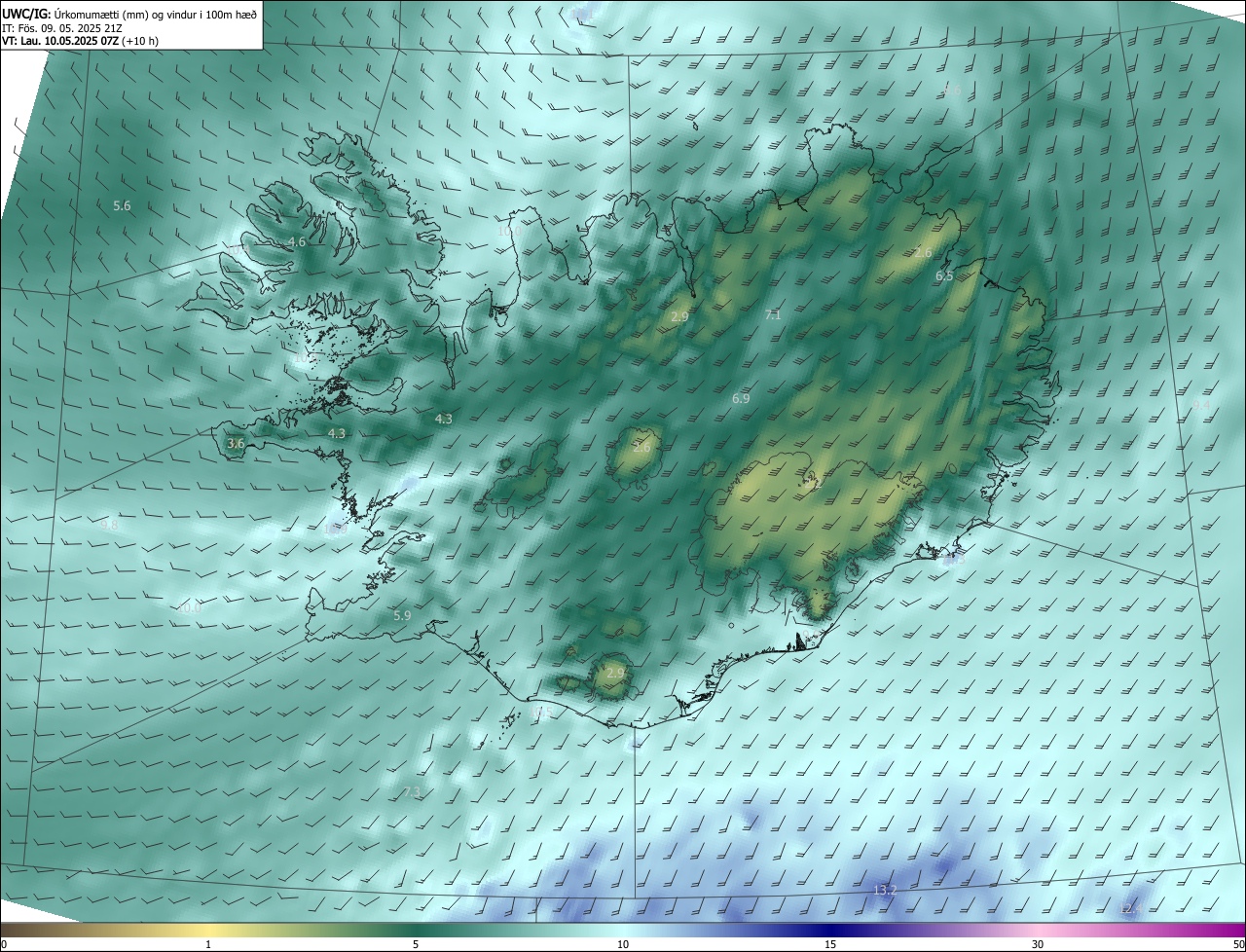The image size is (1246, 952).
Task: Click the "VT: Lau. 10.05.2025 07Z" line
Action: tap(60, 42)
